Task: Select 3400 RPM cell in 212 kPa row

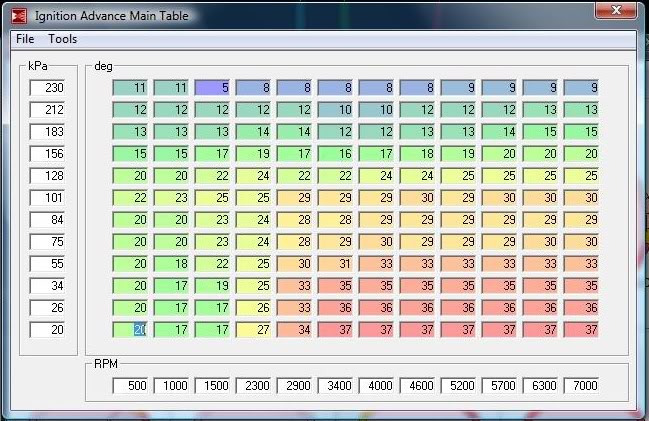Action: click(x=335, y=110)
